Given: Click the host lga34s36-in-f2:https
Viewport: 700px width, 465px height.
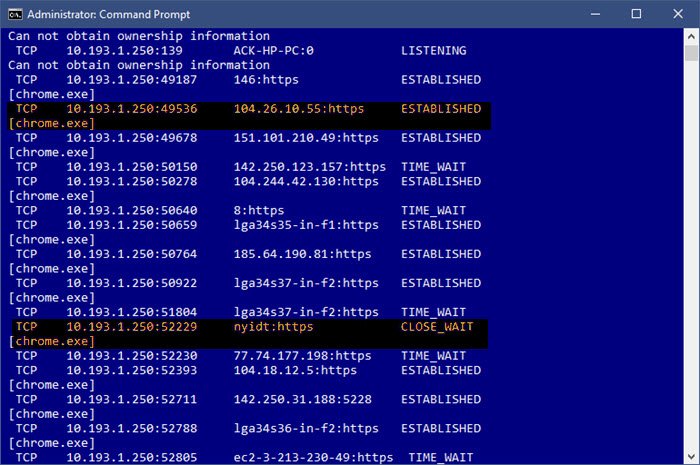Looking at the screenshot, I should tap(306, 428).
